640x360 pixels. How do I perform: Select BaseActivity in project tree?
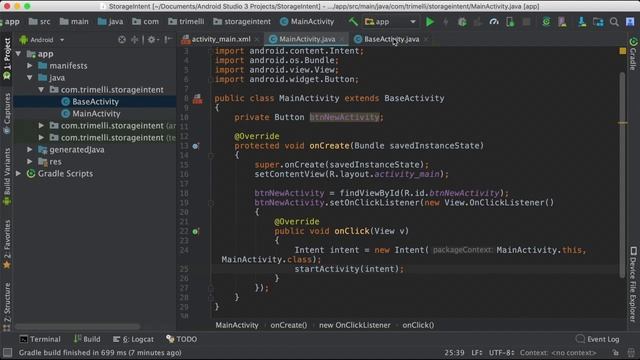pos(95,102)
